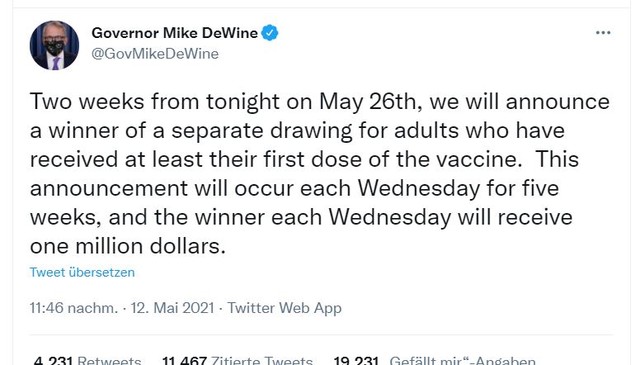Open Governor Mike DeWine's profile picture
This screenshot has width=640, height=365.
54,45
